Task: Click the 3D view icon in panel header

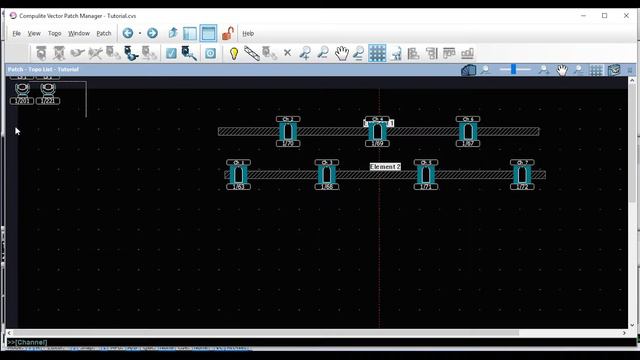Action: 468,70
